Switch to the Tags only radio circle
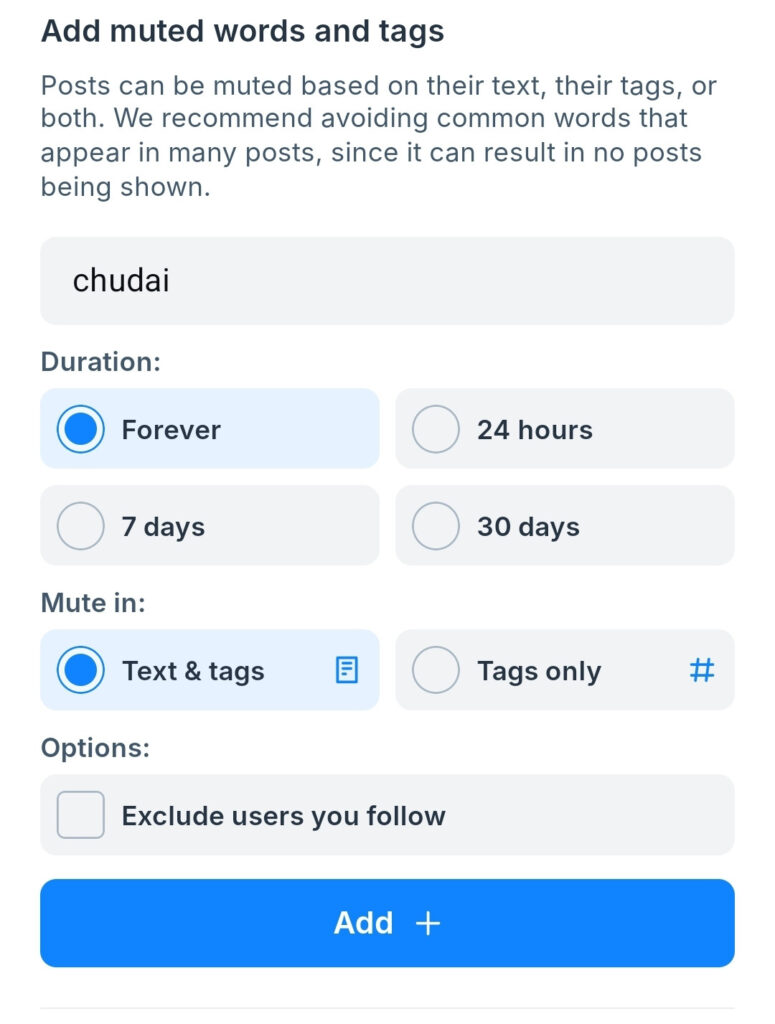This screenshot has width=775, height=1024. [x=436, y=670]
